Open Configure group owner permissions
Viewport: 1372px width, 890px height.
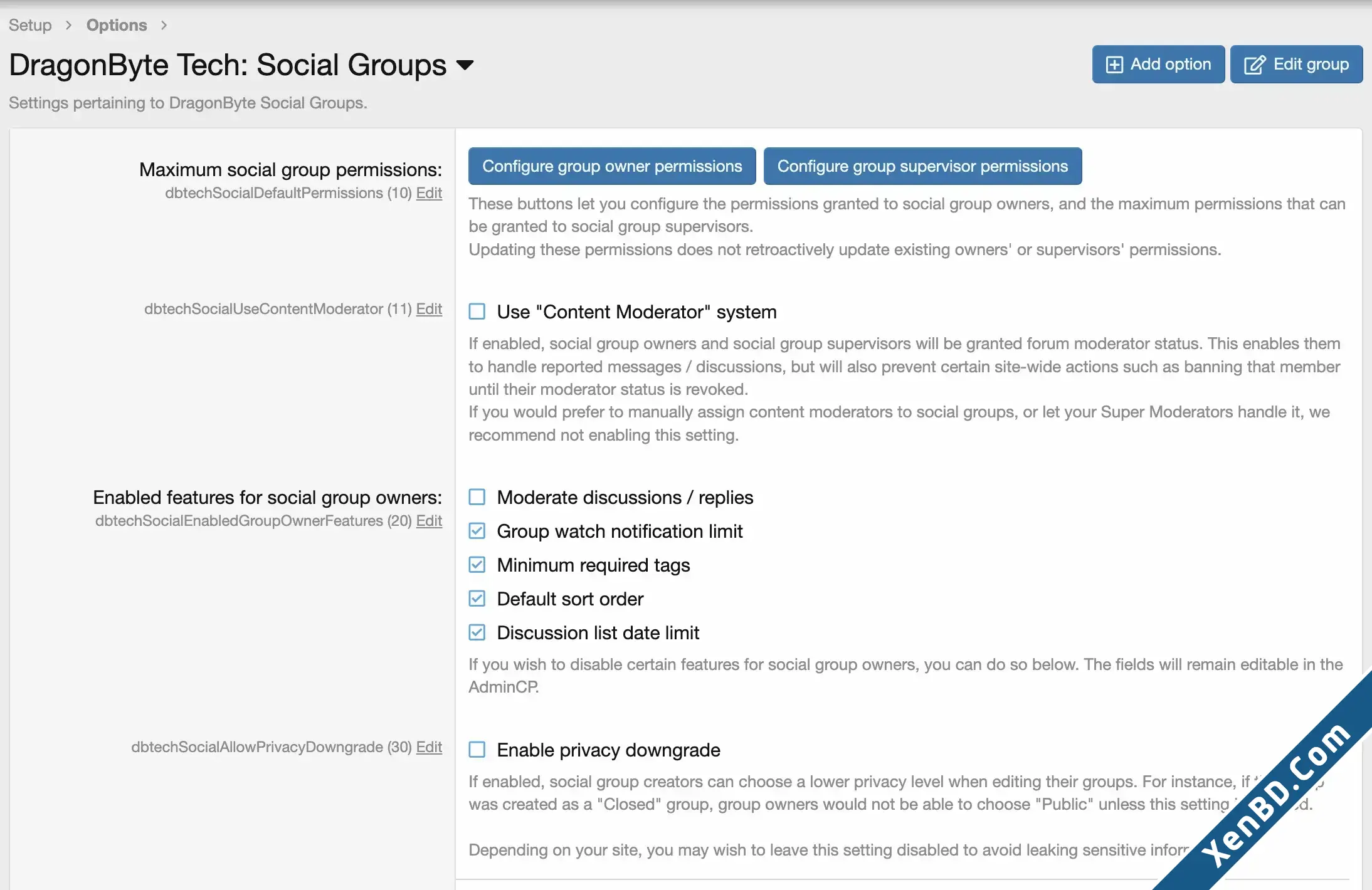612,166
